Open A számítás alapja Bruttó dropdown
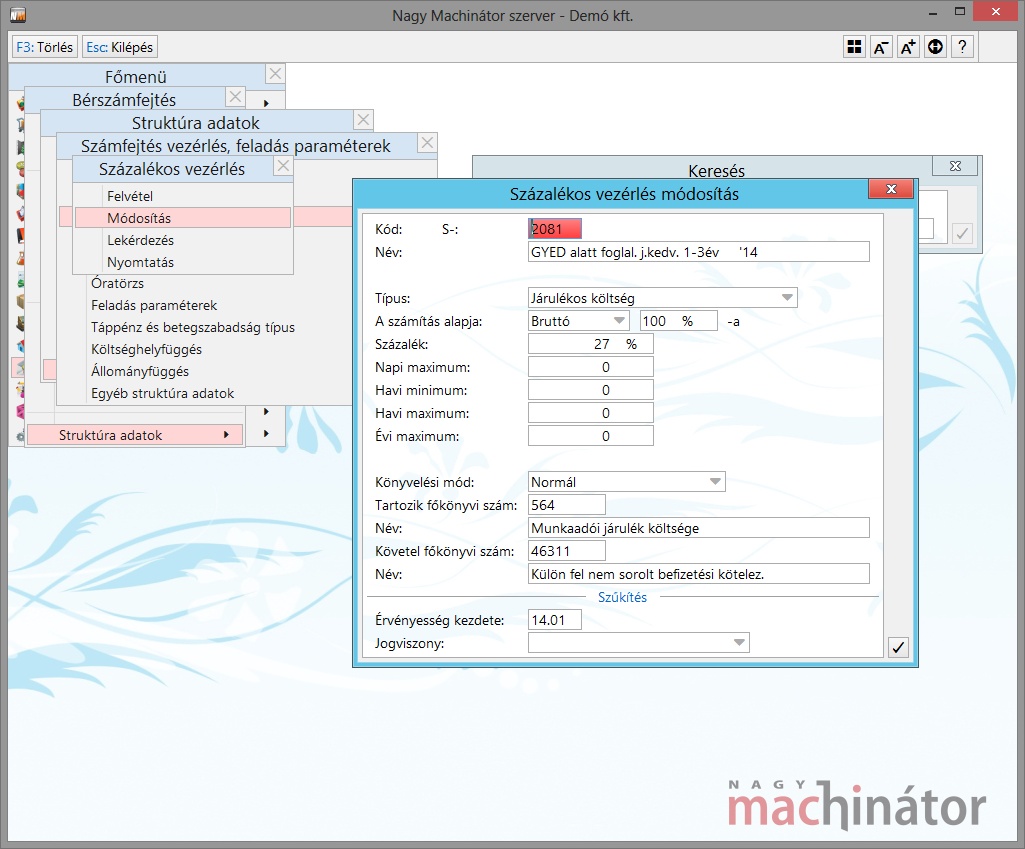Image resolution: width=1025 pixels, height=849 pixels. point(579,321)
